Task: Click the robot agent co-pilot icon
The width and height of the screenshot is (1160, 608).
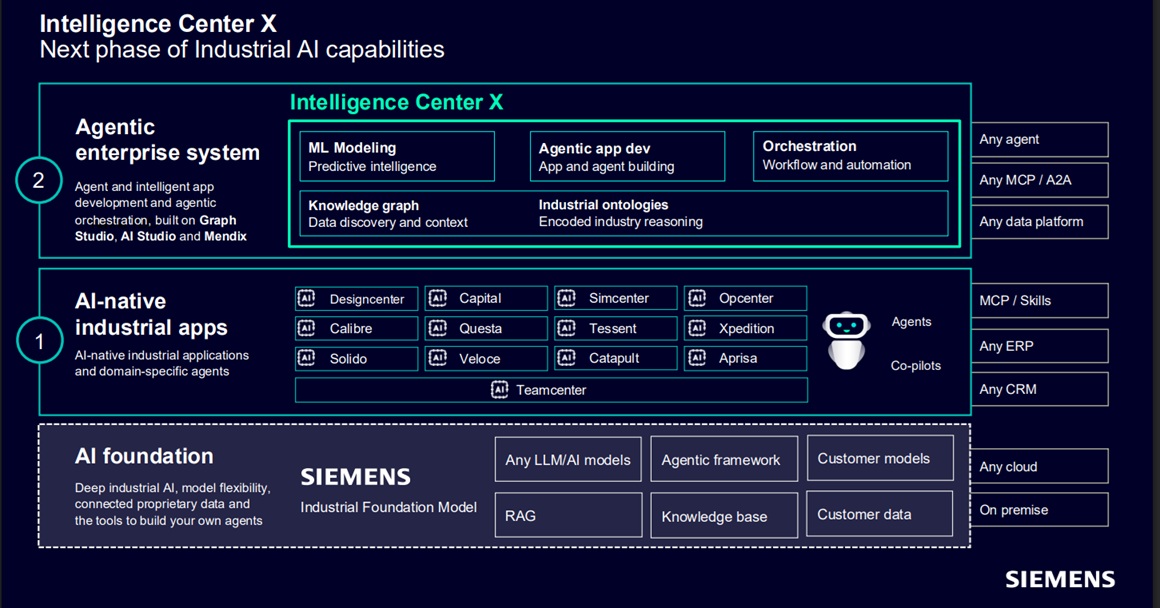Action: click(846, 340)
